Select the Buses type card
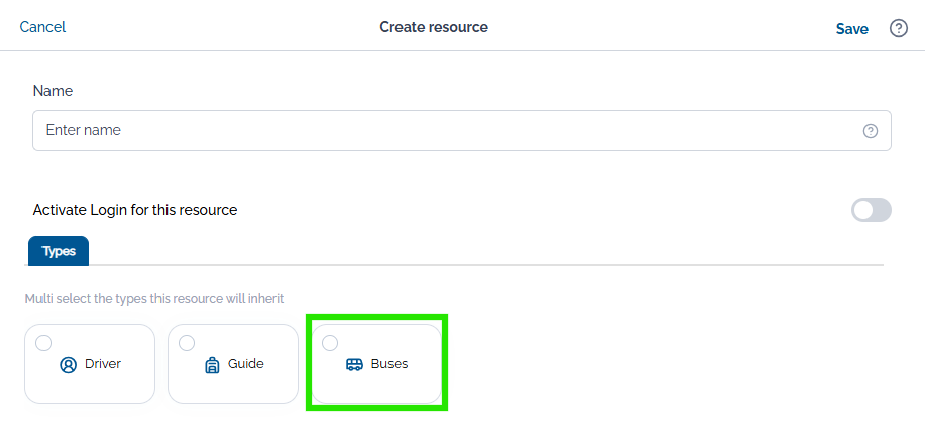The width and height of the screenshot is (925, 428). coord(377,364)
